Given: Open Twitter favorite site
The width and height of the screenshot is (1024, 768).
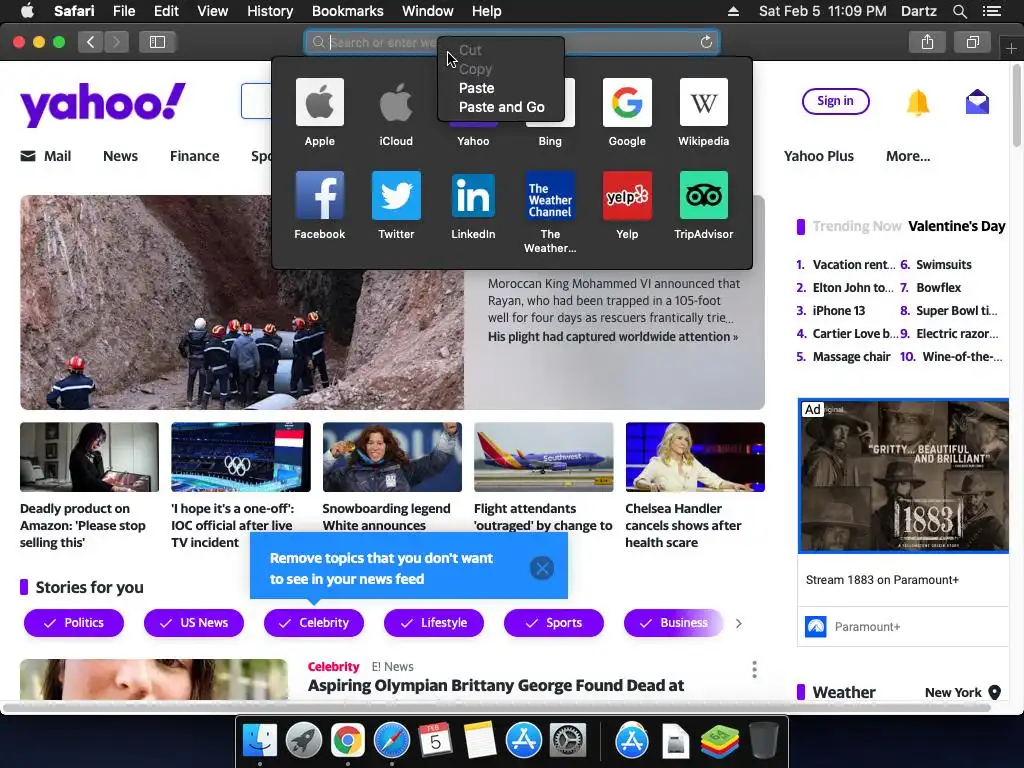Looking at the screenshot, I should tap(396, 195).
